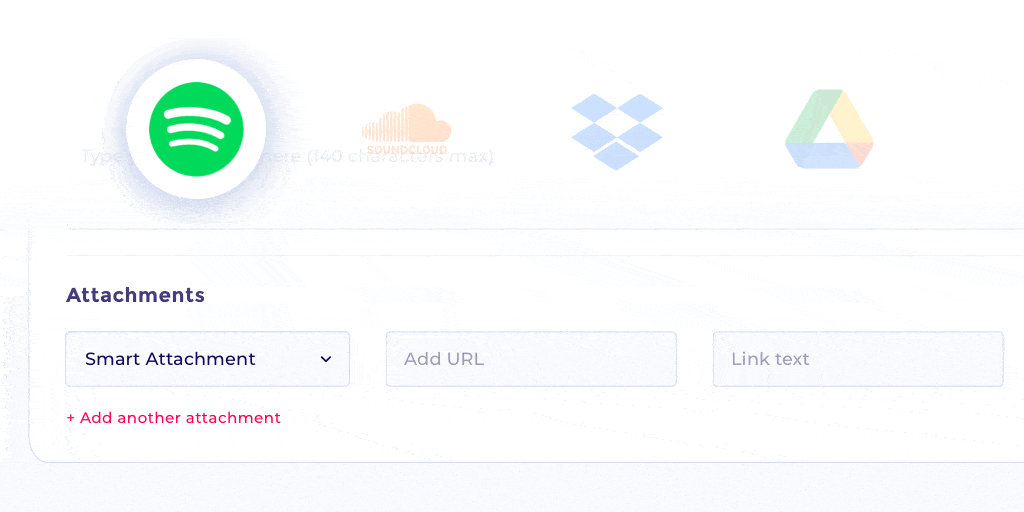This screenshot has height=512, width=1024.
Task: Focus the Link text input field
Action: tap(858, 359)
